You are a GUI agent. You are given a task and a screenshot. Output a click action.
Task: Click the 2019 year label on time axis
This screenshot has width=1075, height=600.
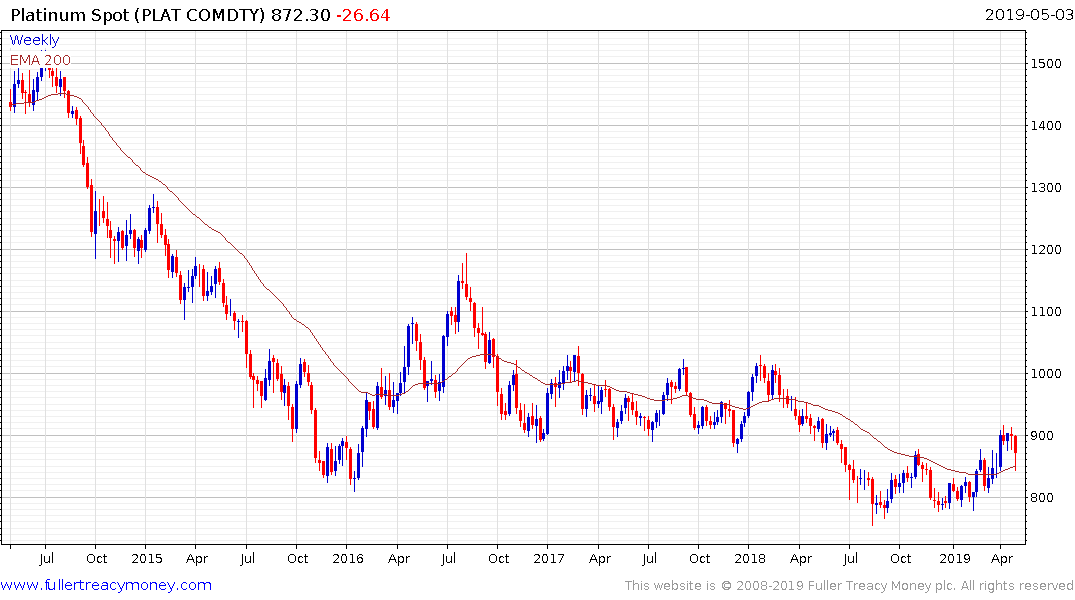pos(955,558)
